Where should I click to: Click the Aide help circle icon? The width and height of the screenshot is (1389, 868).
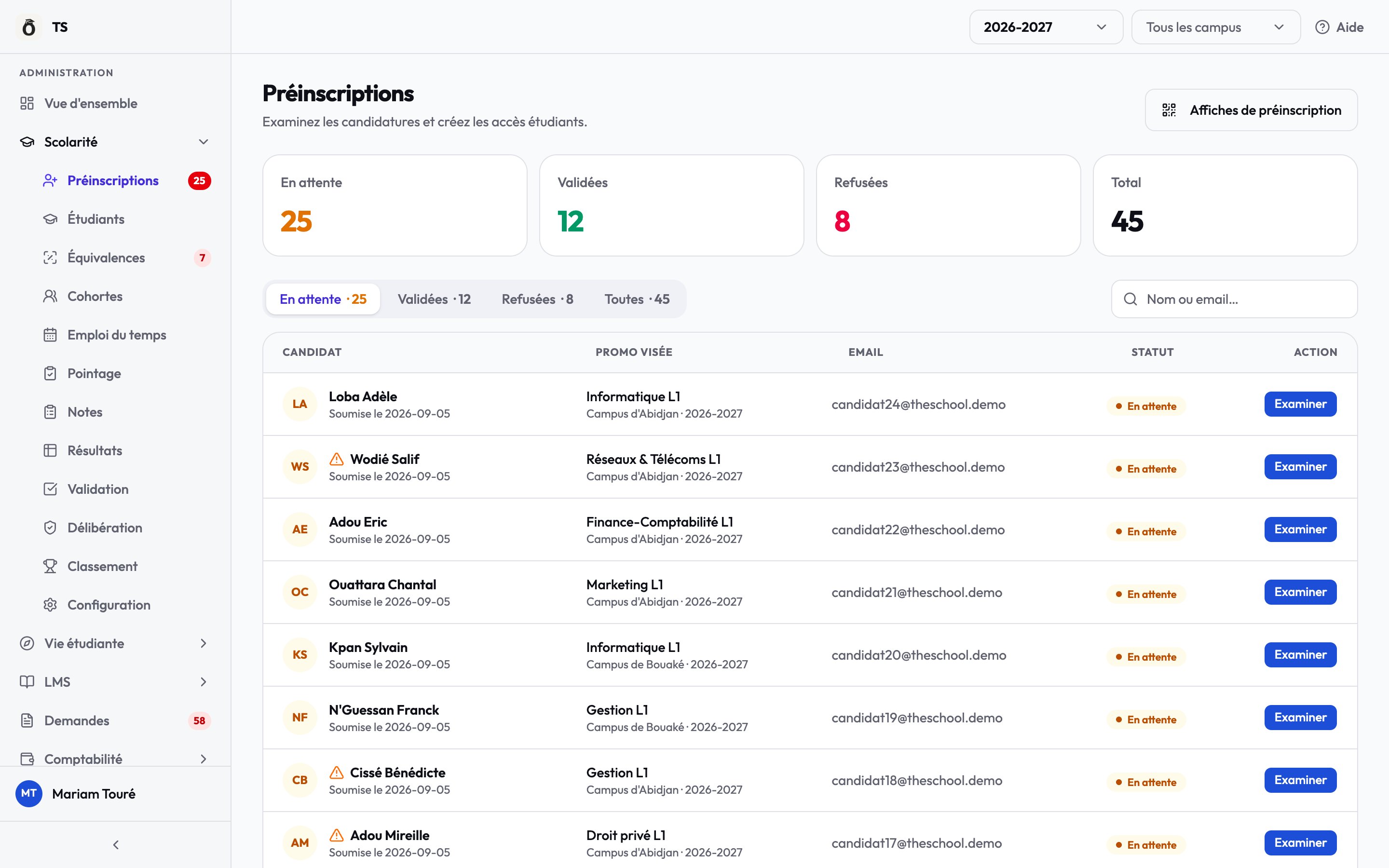pyautogui.click(x=1322, y=27)
